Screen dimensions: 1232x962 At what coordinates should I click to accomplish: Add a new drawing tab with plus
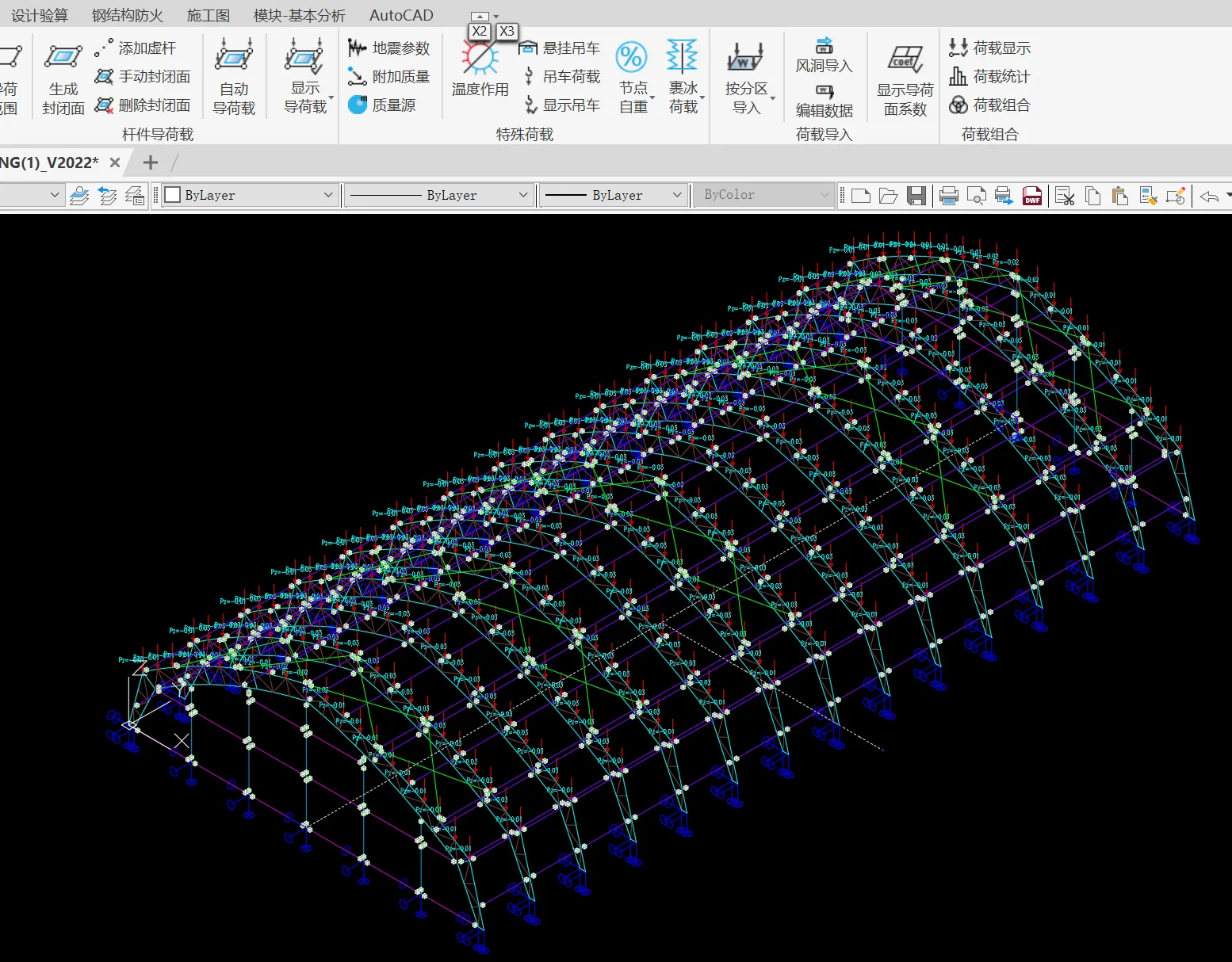tap(150, 162)
